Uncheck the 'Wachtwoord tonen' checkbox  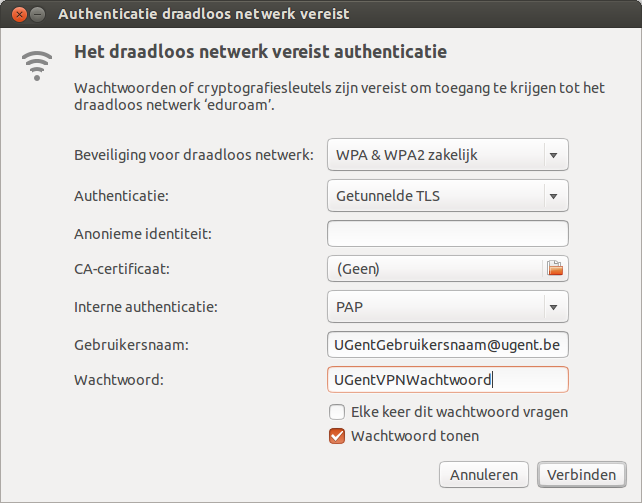(x=337, y=436)
